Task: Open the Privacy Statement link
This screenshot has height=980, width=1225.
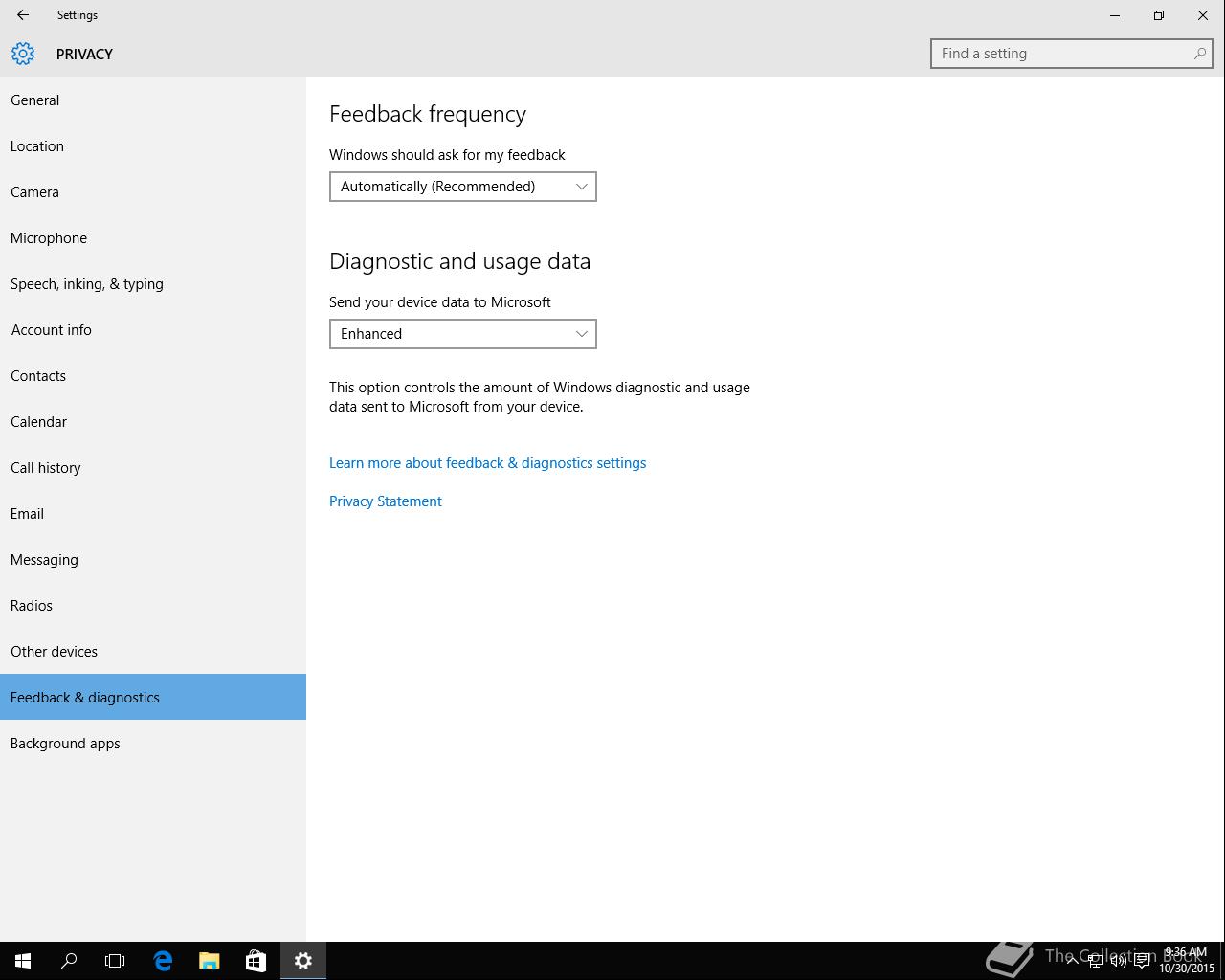Action: tap(386, 501)
